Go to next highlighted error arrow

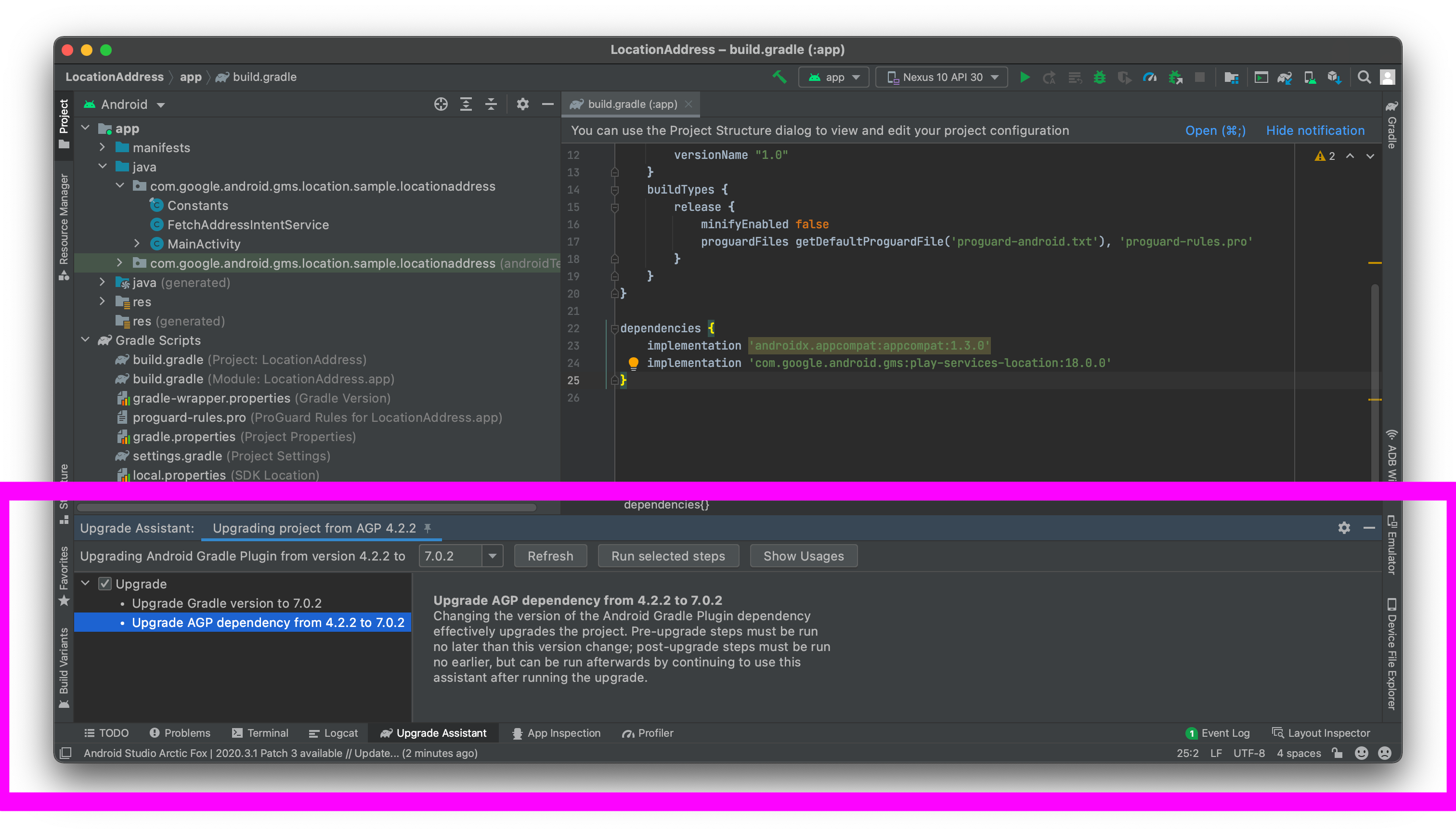coord(1370,156)
